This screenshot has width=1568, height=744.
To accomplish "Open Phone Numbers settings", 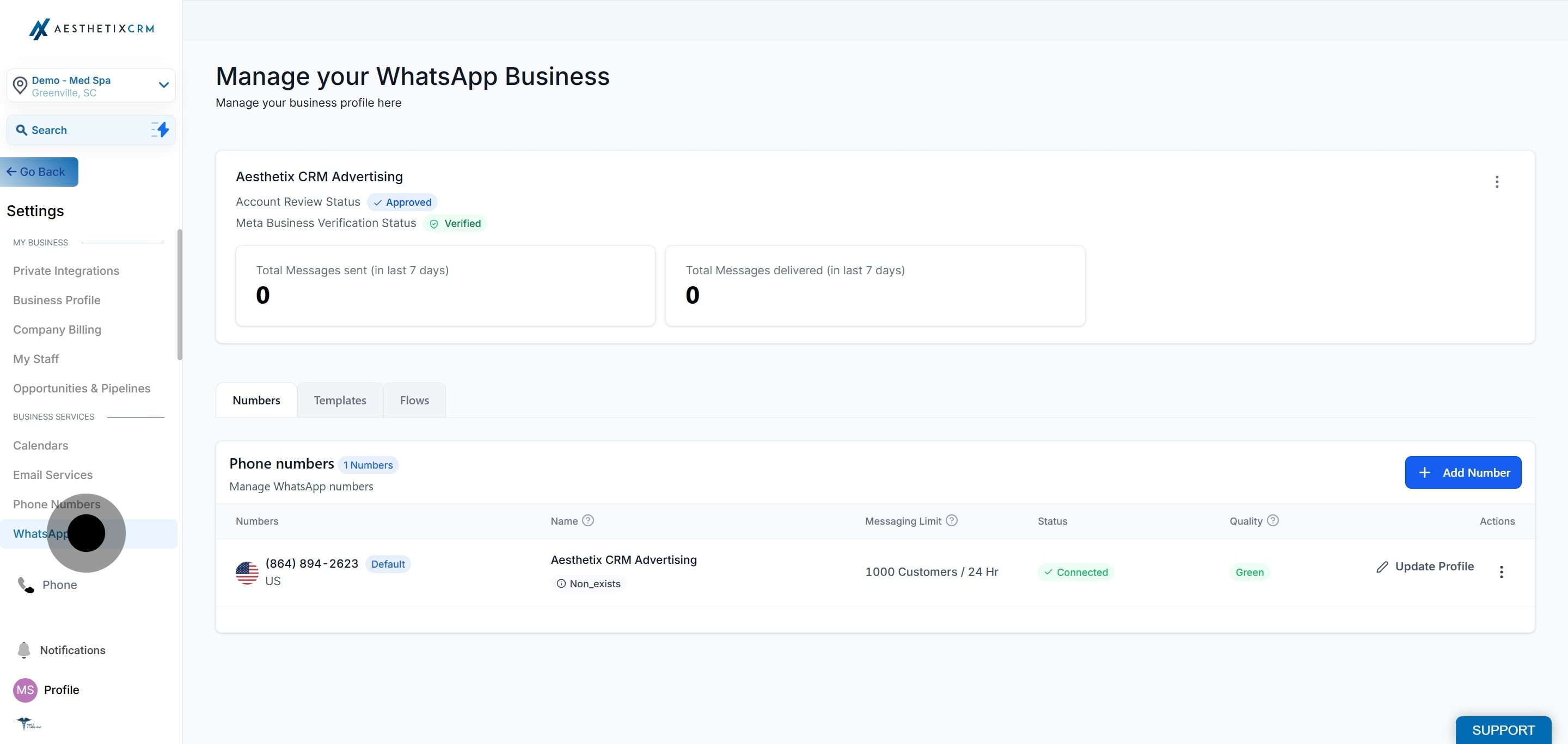I will click(57, 505).
